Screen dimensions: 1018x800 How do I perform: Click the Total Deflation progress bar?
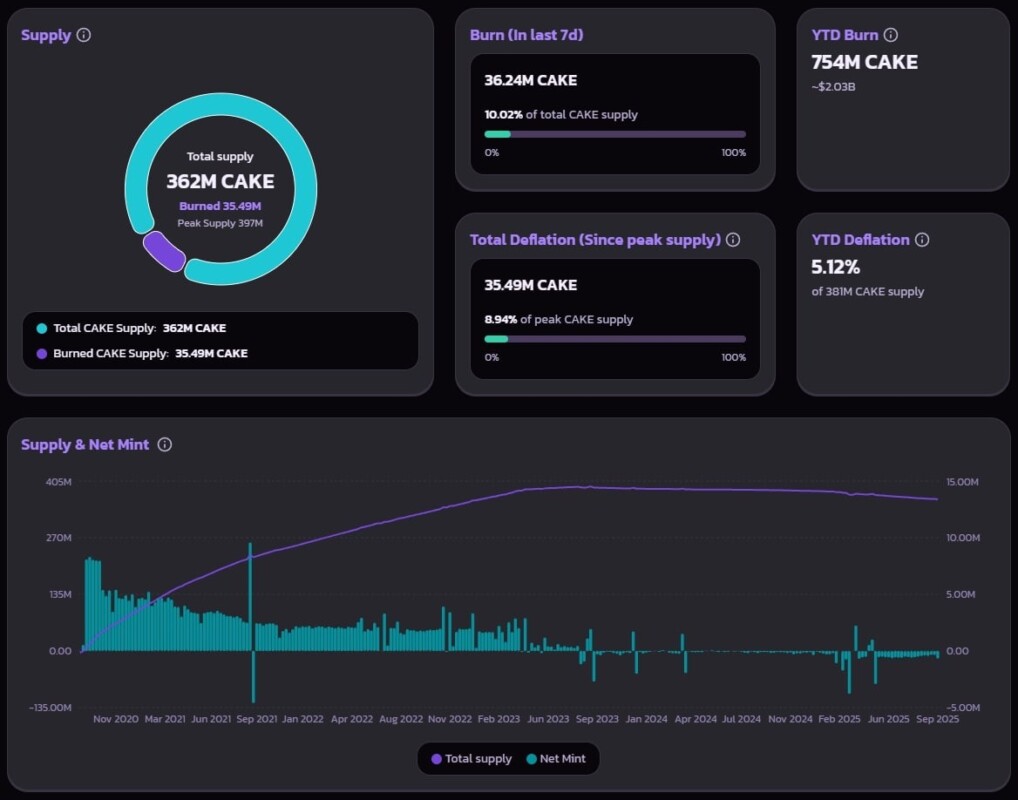click(615, 339)
